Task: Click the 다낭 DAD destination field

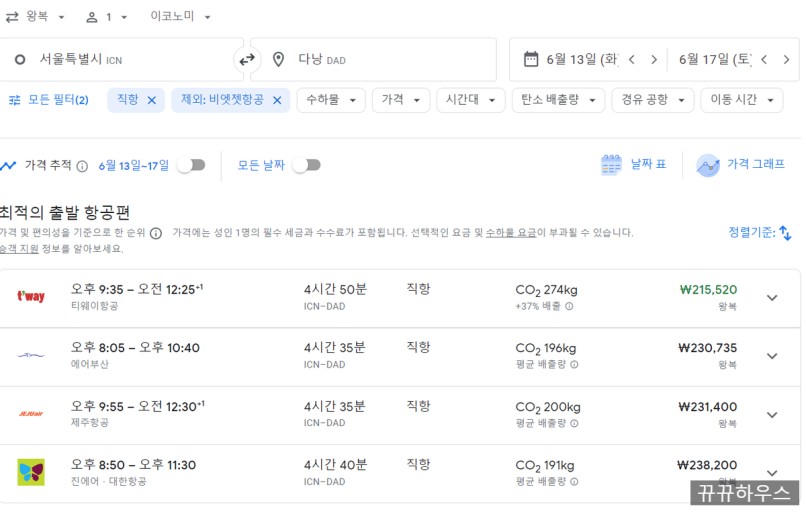Action: coord(373,60)
